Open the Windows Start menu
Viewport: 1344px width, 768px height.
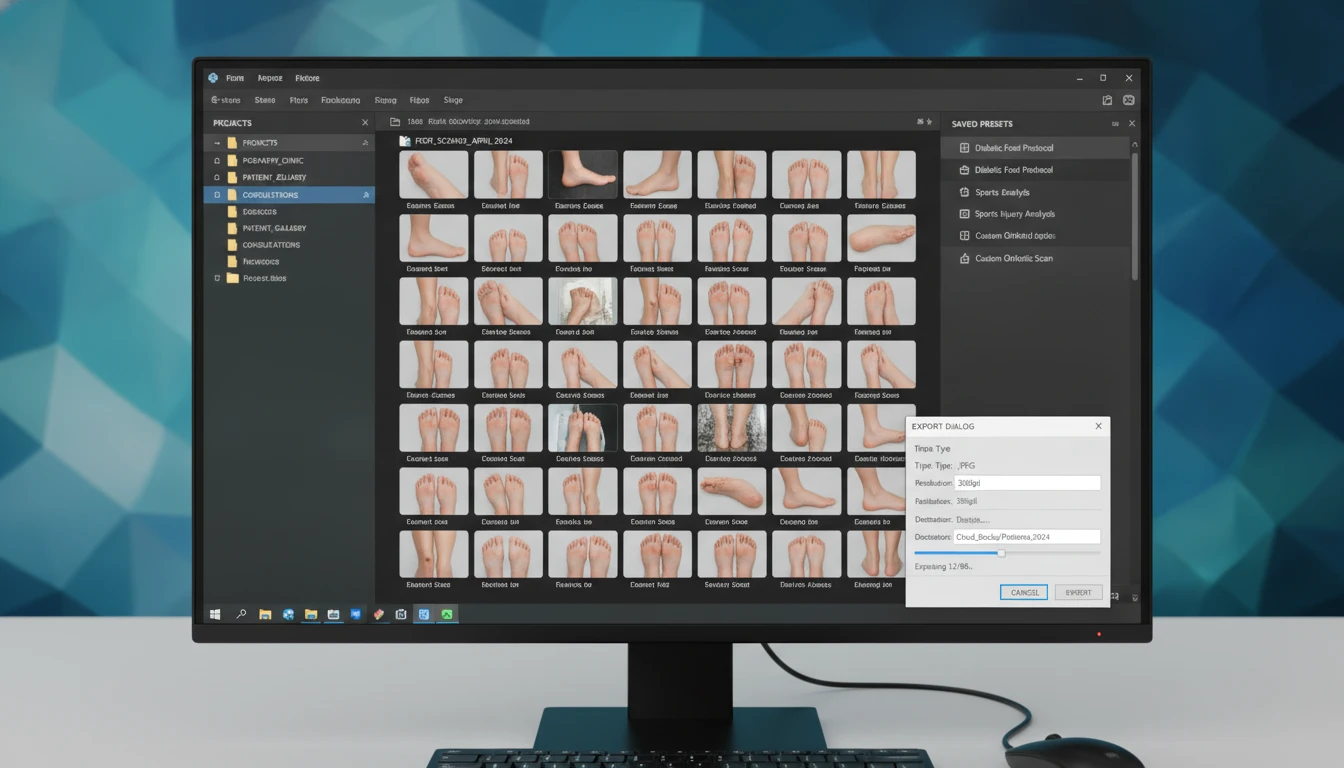coord(215,614)
